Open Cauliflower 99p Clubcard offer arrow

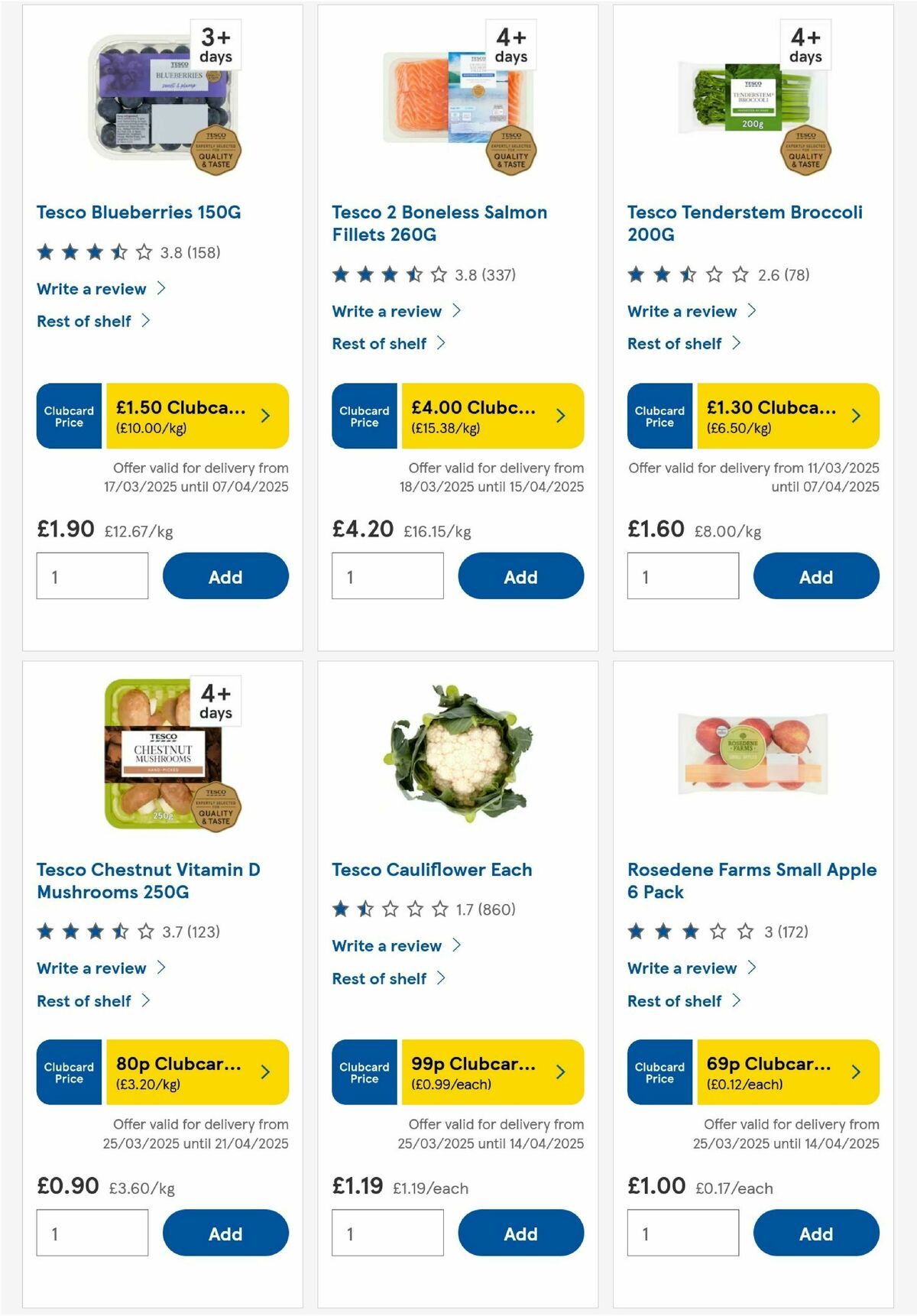(560, 1072)
